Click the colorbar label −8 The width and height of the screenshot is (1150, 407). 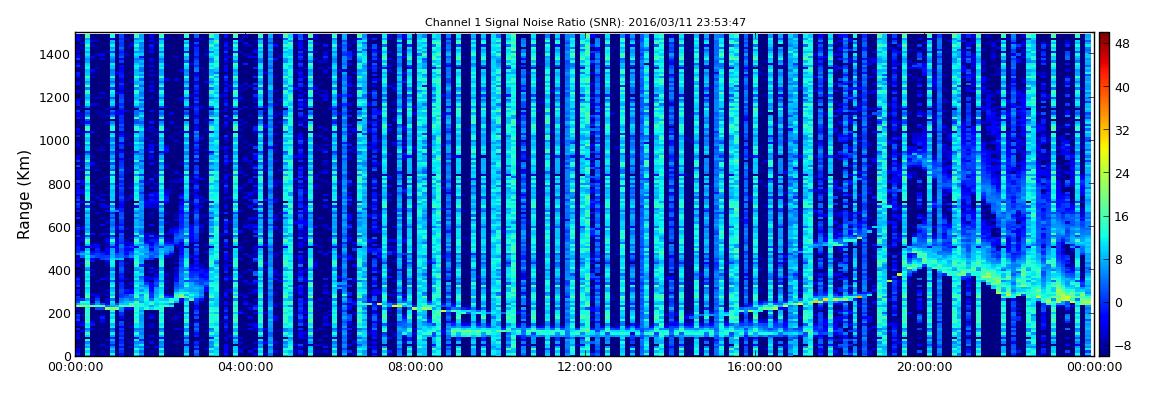[x=1122, y=345]
